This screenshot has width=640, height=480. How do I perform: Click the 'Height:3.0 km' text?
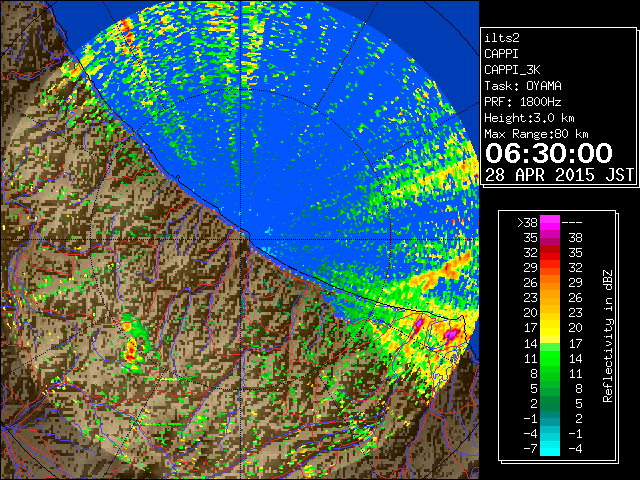coord(529,118)
